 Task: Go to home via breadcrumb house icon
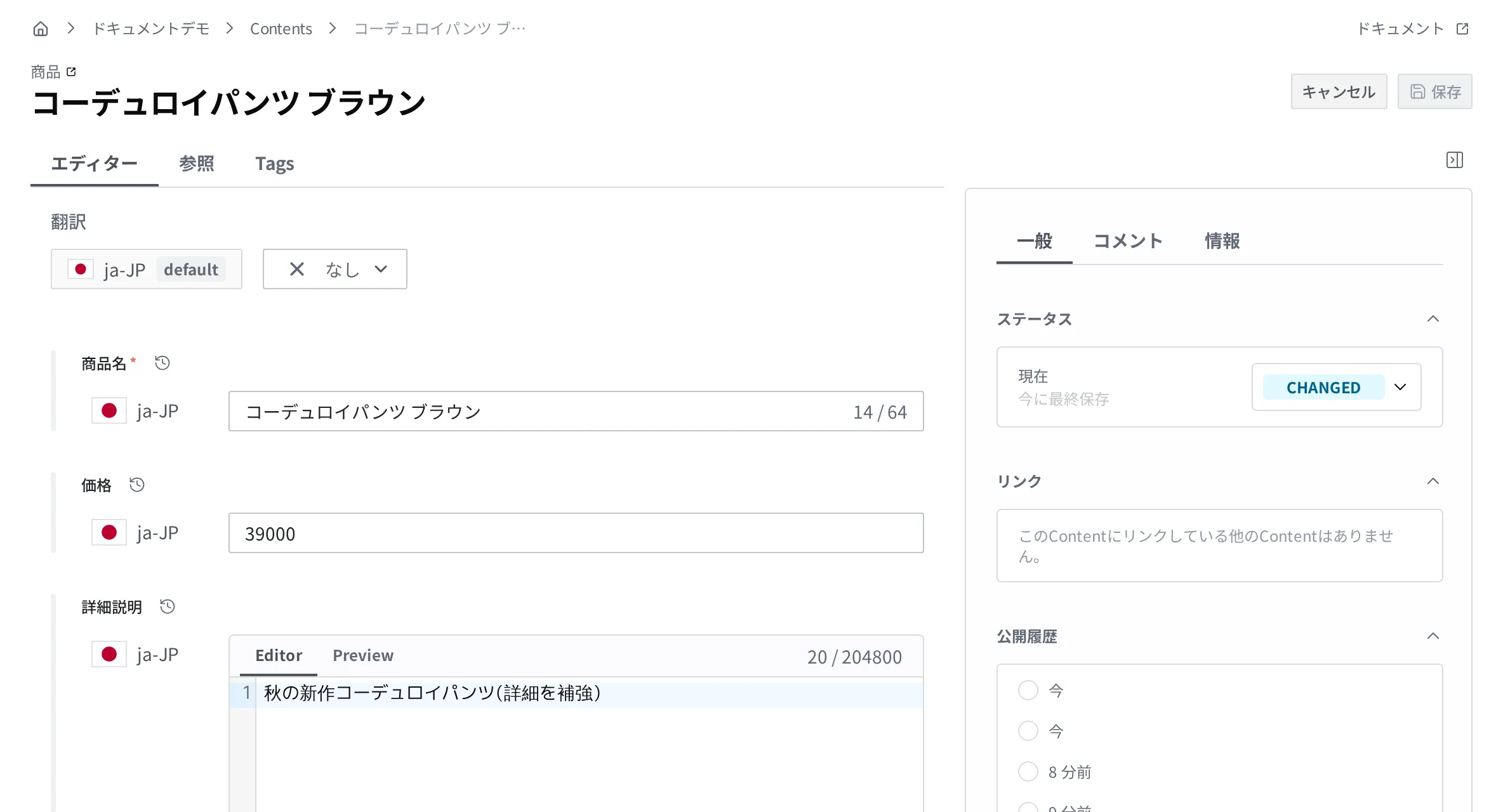point(41,29)
